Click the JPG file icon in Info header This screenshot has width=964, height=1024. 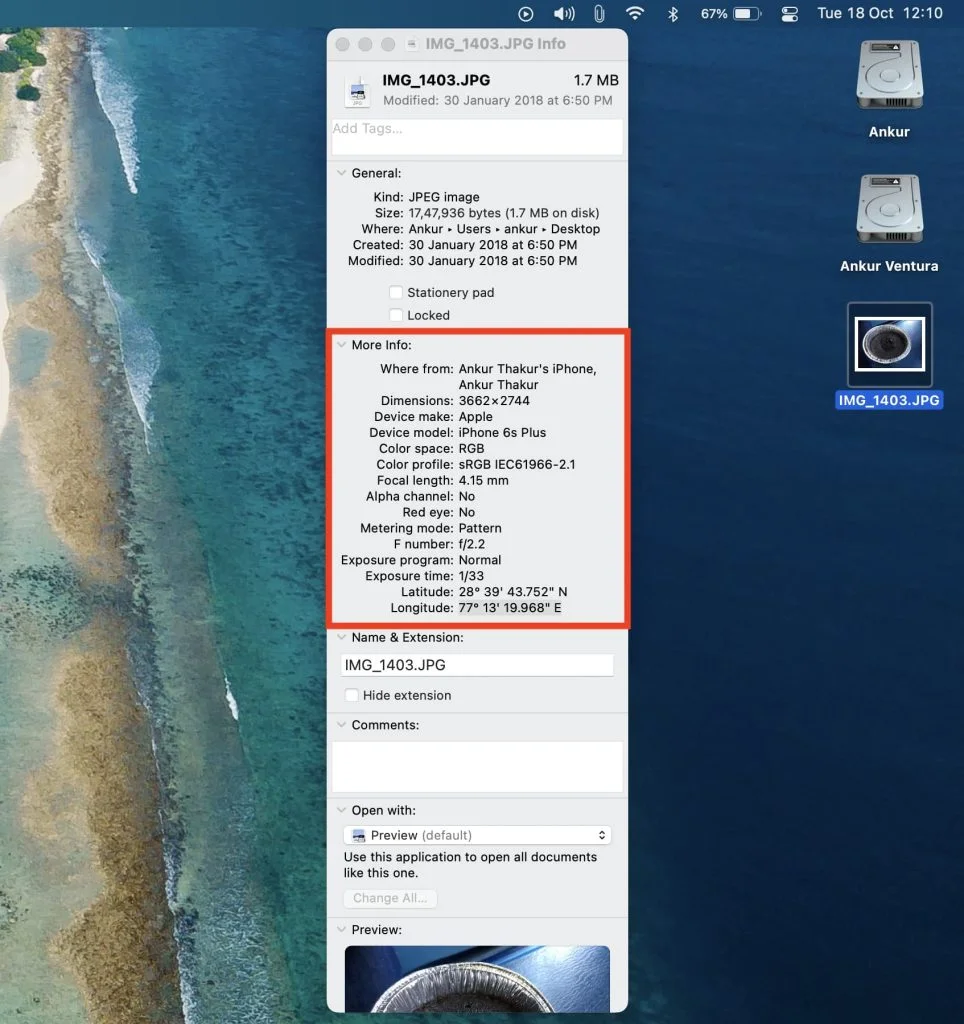point(357,91)
